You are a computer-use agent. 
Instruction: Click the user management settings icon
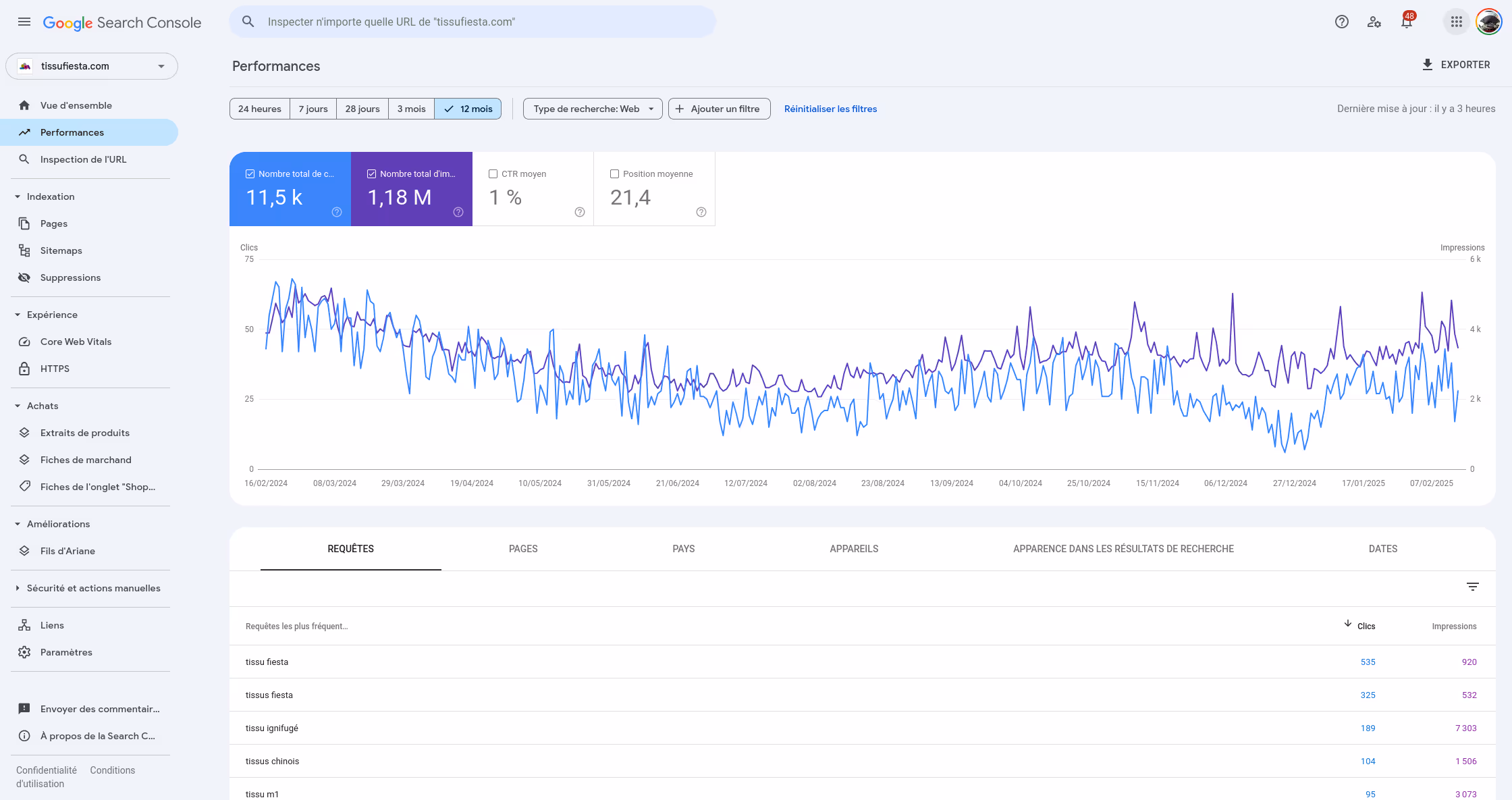point(1374,22)
